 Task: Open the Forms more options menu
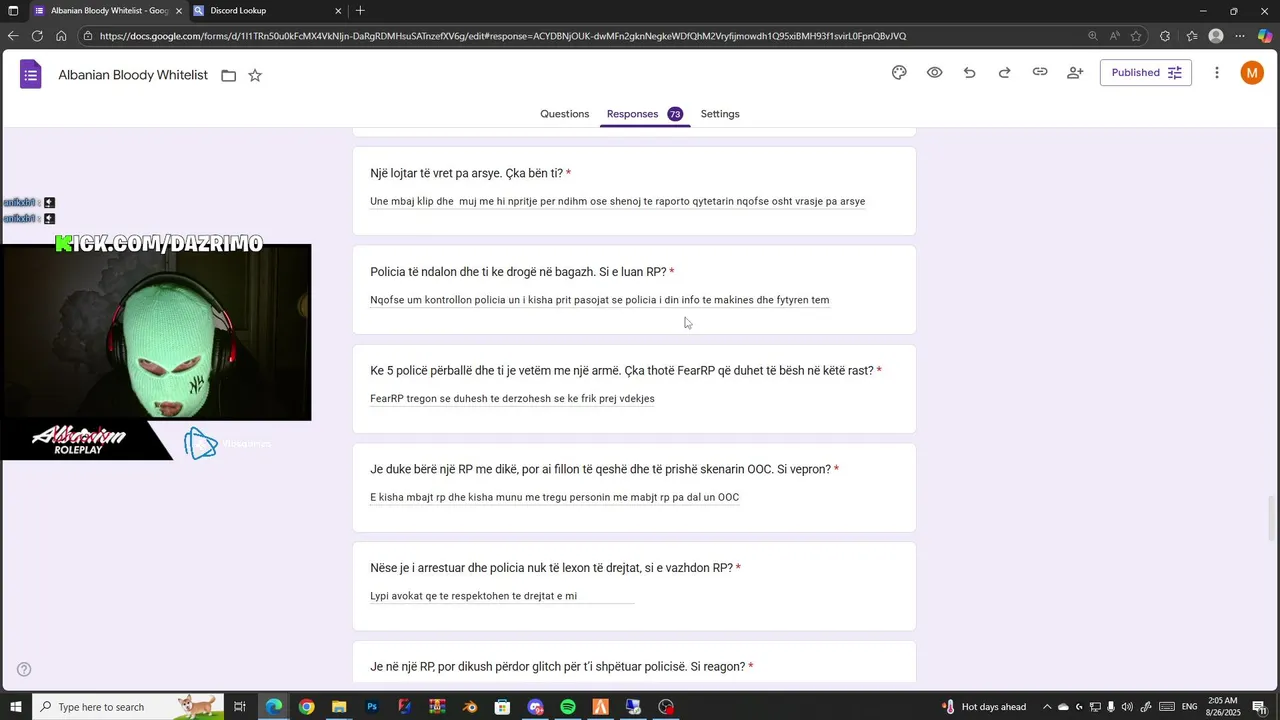coord(1216,72)
